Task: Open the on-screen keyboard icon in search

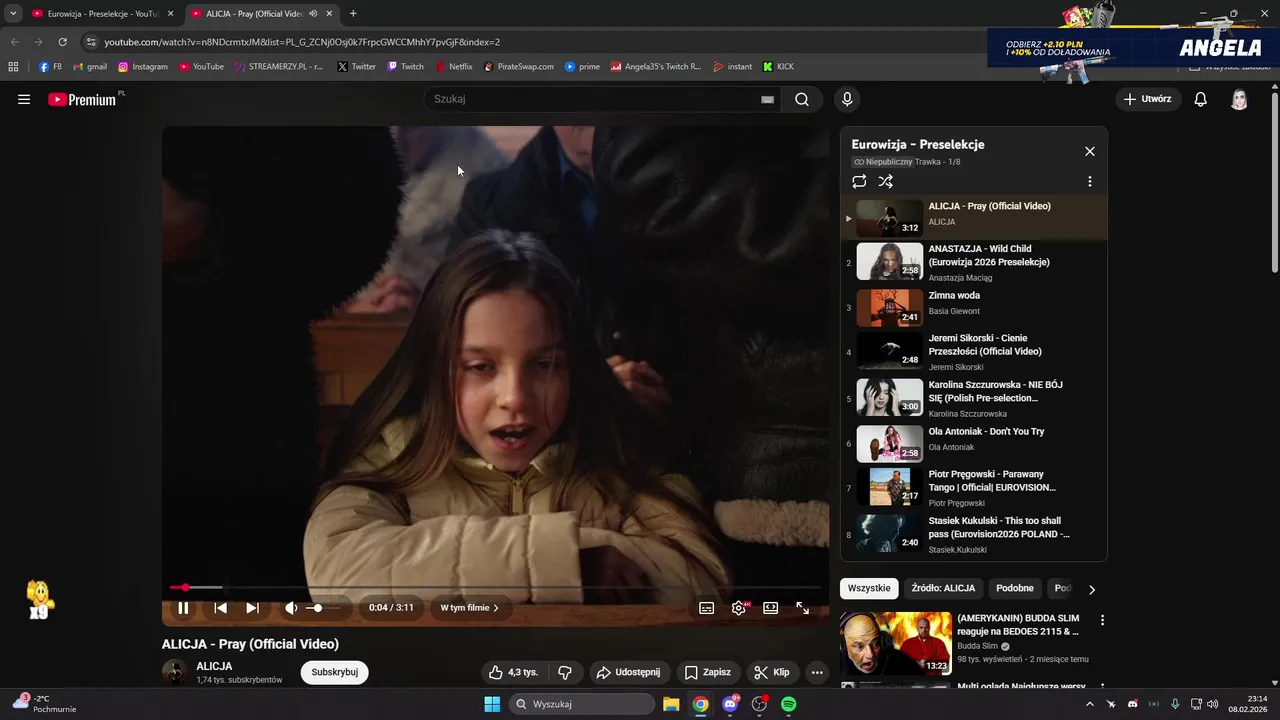Action: coord(767,99)
